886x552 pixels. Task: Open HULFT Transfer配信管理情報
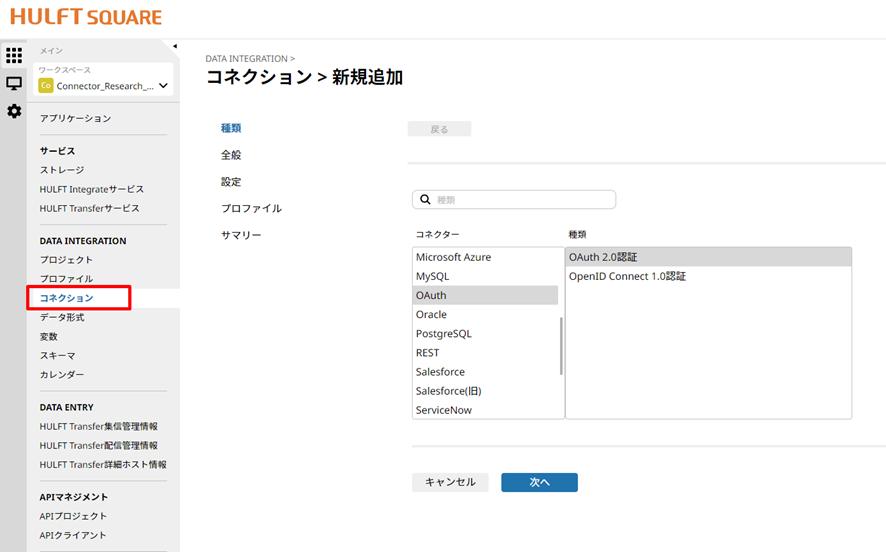click(98, 445)
